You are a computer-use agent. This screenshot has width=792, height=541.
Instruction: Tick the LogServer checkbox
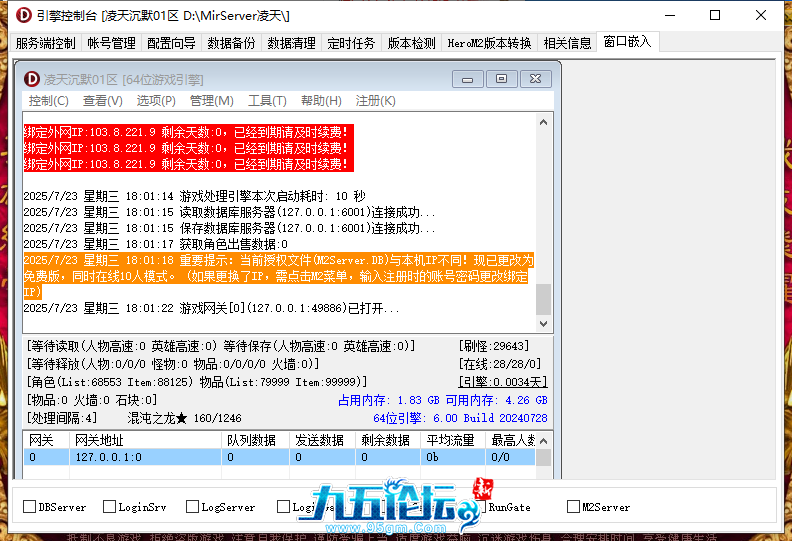click(x=192, y=506)
